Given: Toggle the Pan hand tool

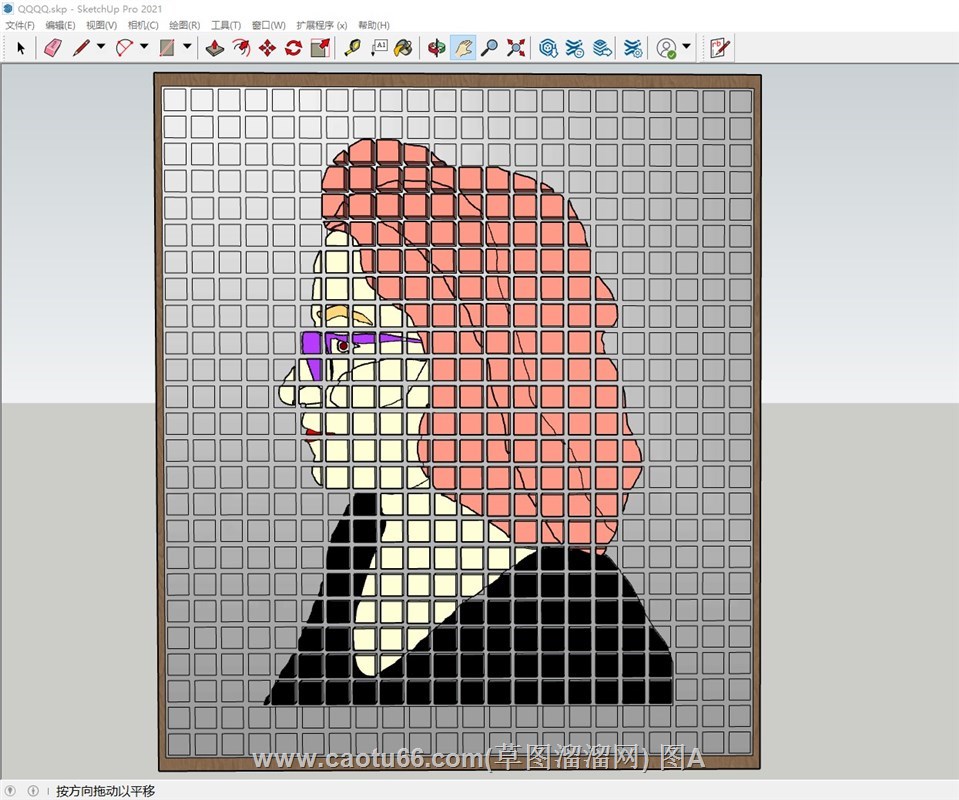Looking at the screenshot, I should 462,47.
